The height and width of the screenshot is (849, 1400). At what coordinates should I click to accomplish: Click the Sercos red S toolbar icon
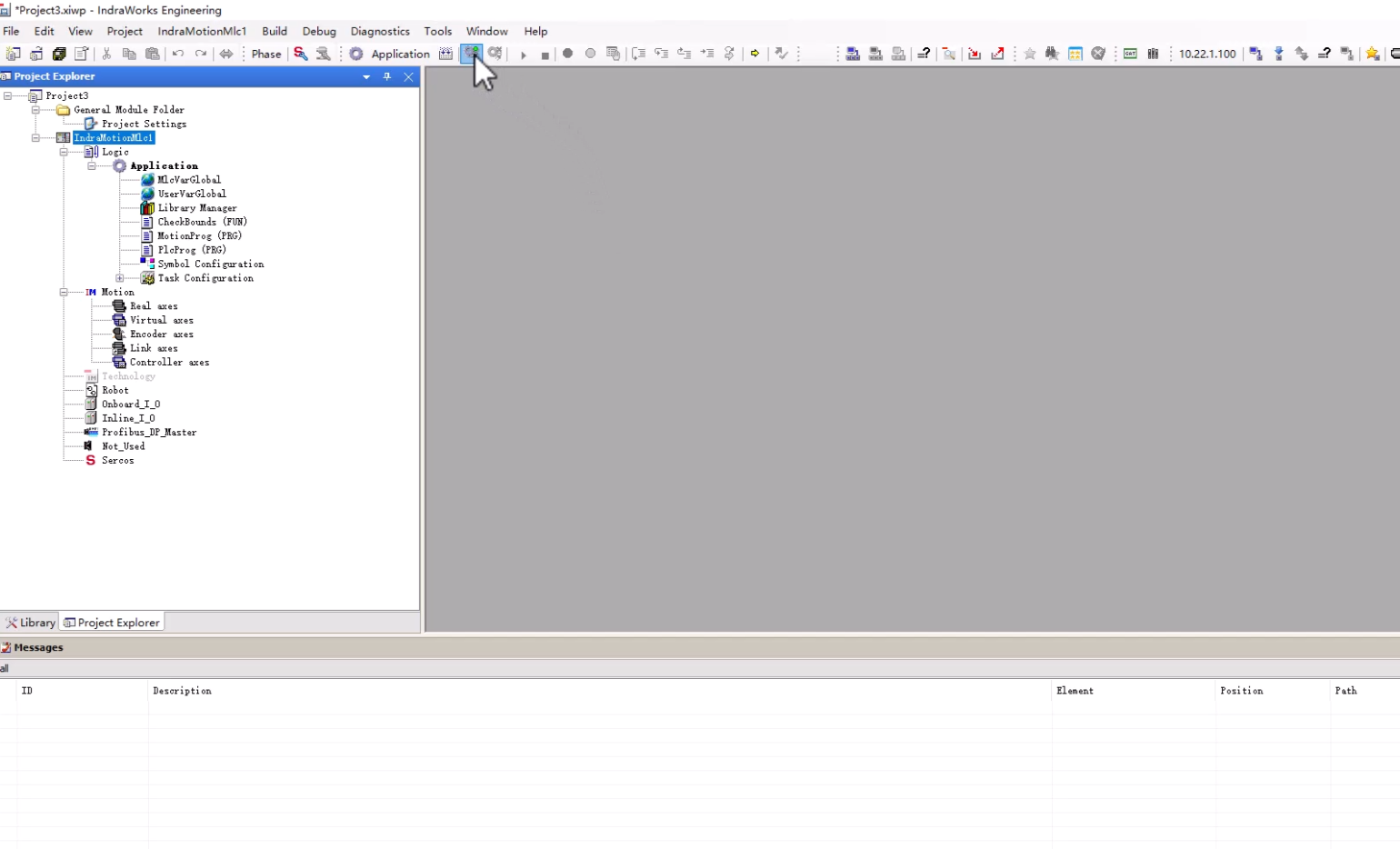click(301, 54)
